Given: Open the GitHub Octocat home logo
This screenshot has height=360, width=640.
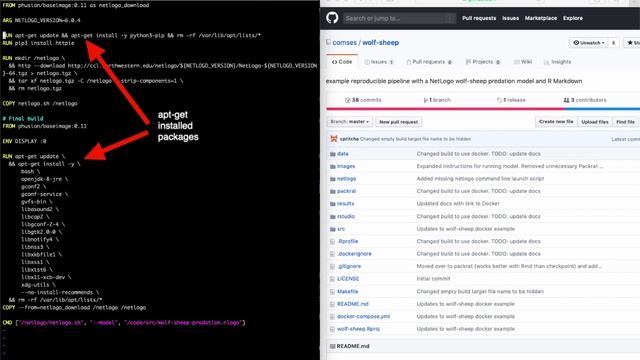Looking at the screenshot, I should pyautogui.click(x=332, y=18).
